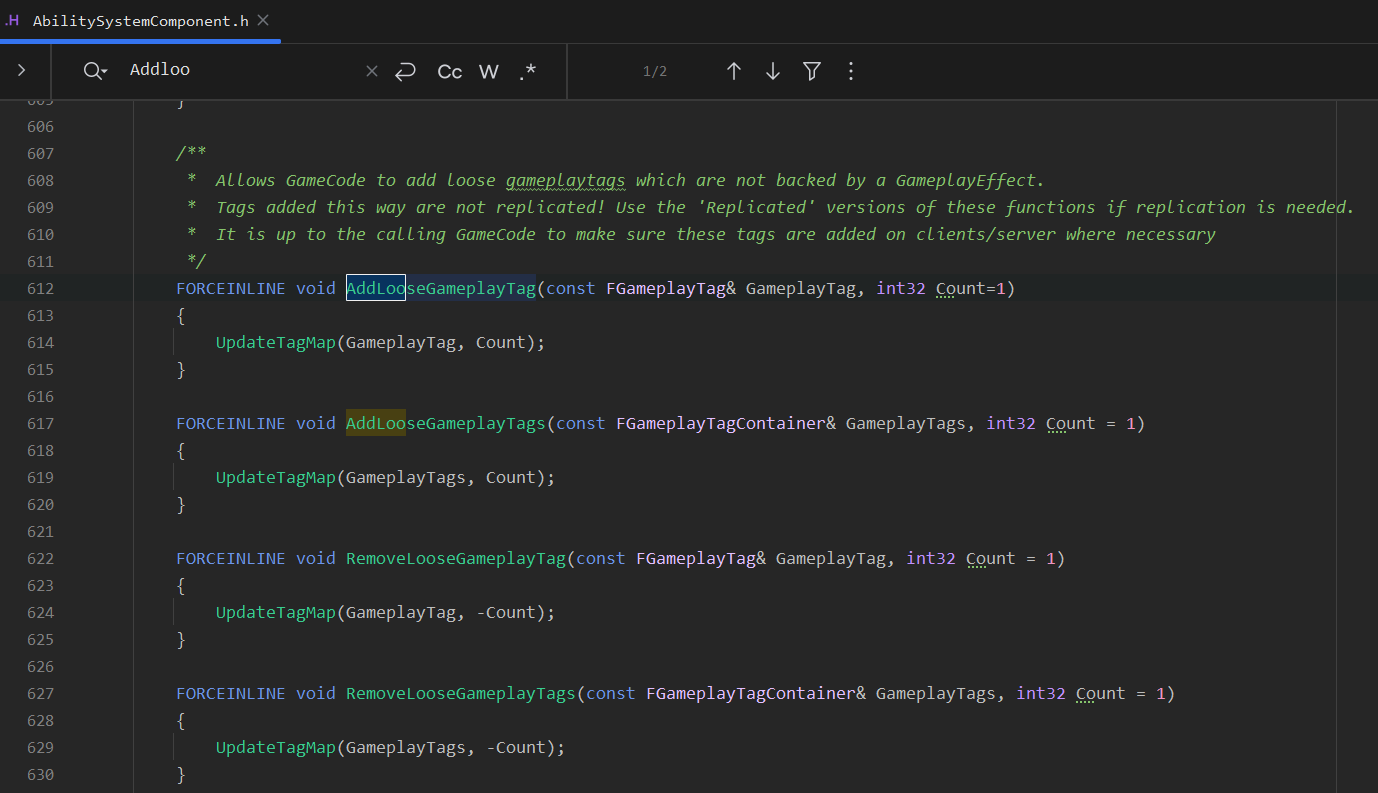Insert new line in search field
Viewport: 1378px width, 793px height.
(404, 71)
